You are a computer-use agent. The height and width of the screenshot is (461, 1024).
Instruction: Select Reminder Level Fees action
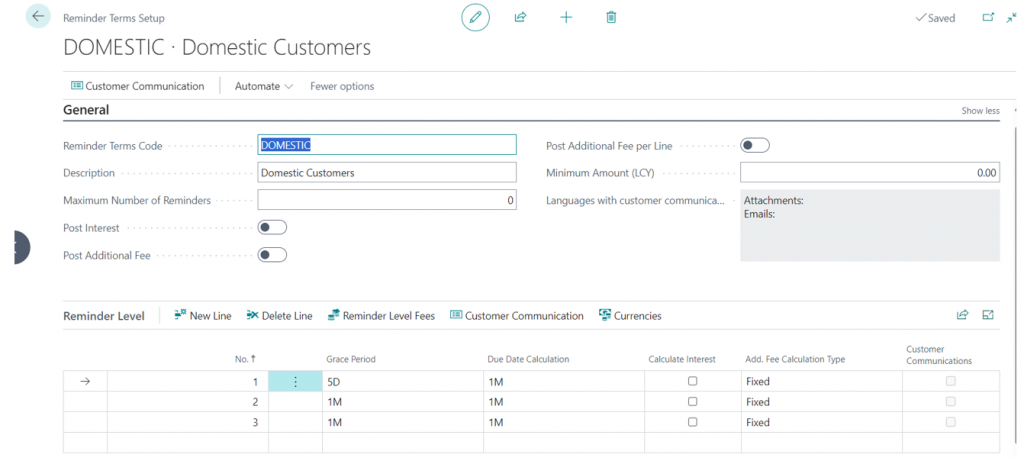pyautogui.click(x=381, y=316)
